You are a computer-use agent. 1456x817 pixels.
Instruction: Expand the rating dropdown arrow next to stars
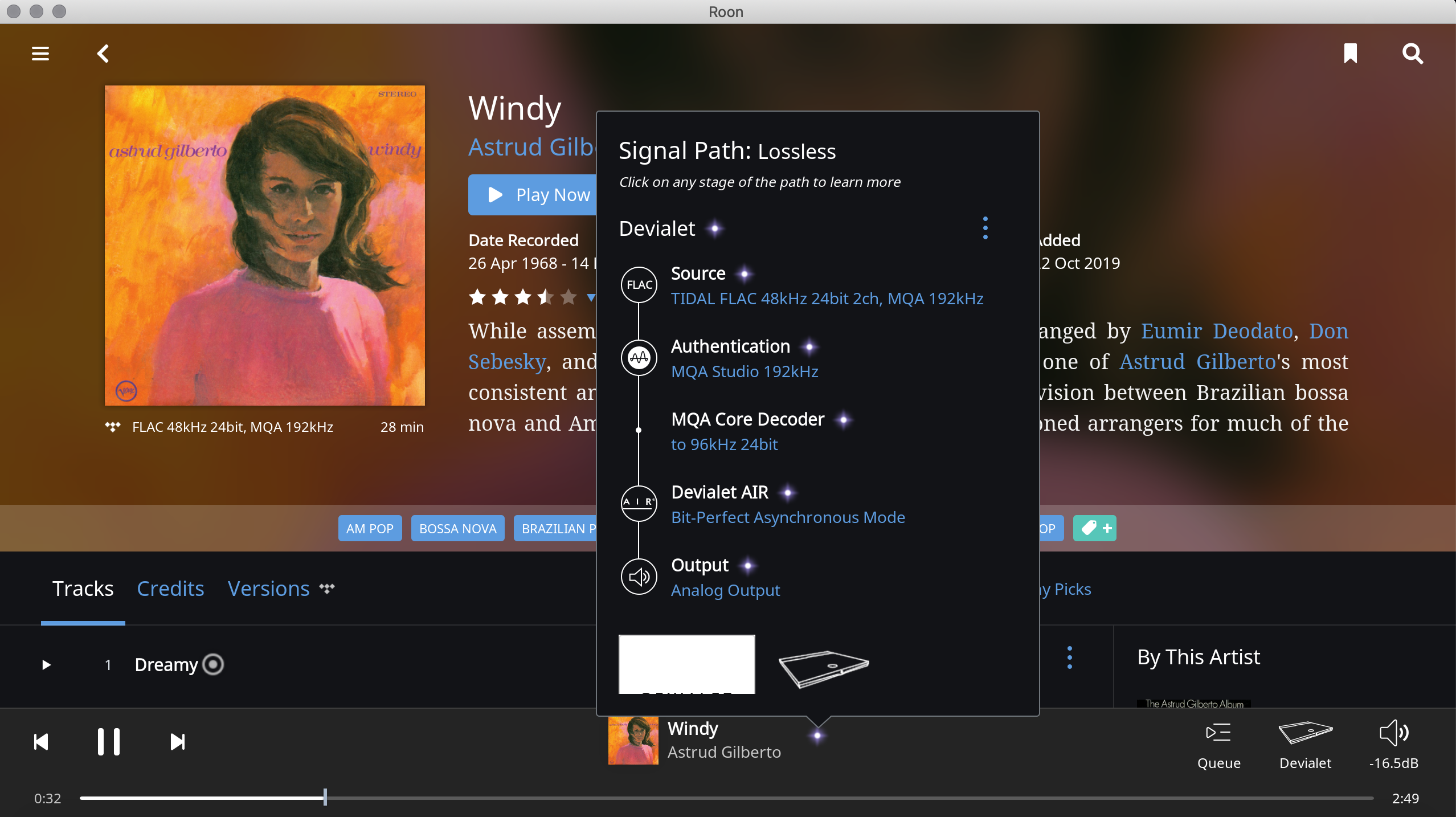point(591,297)
